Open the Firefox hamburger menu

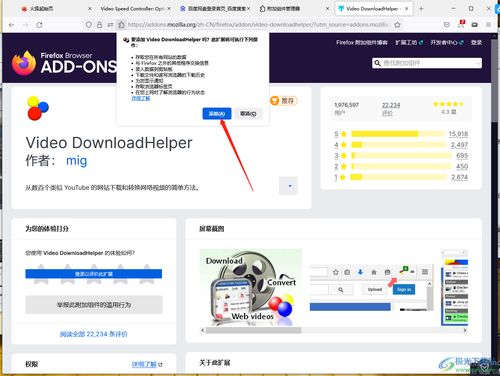(x=488, y=25)
